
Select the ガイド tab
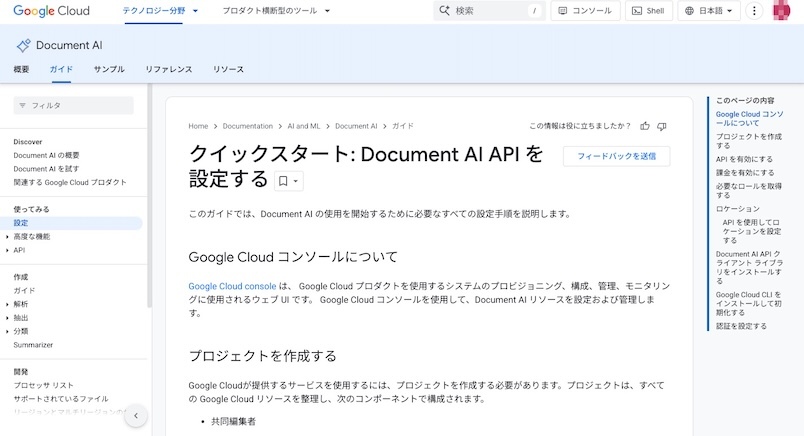(x=61, y=69)
